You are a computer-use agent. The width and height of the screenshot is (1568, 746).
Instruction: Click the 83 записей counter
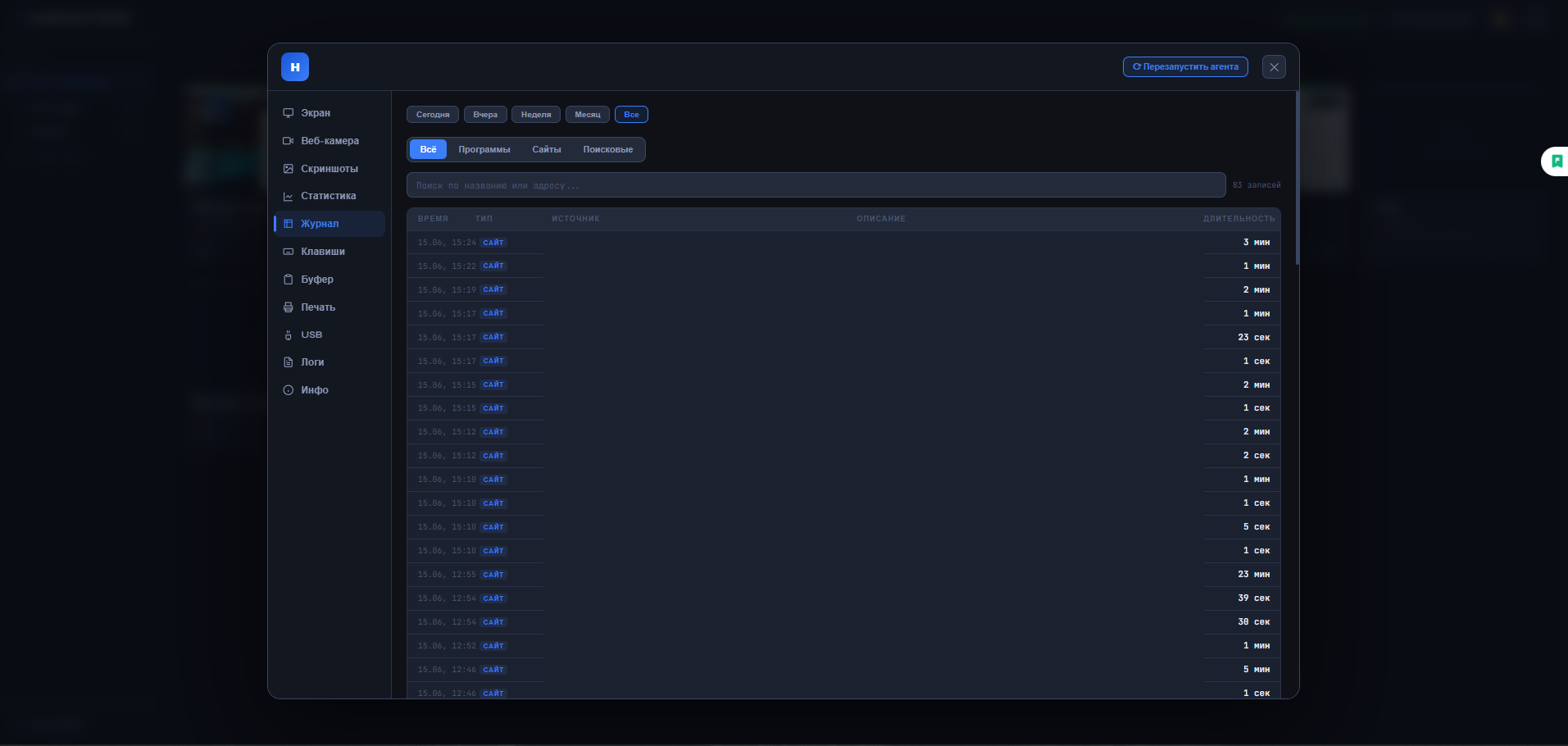coord(1257,185)
